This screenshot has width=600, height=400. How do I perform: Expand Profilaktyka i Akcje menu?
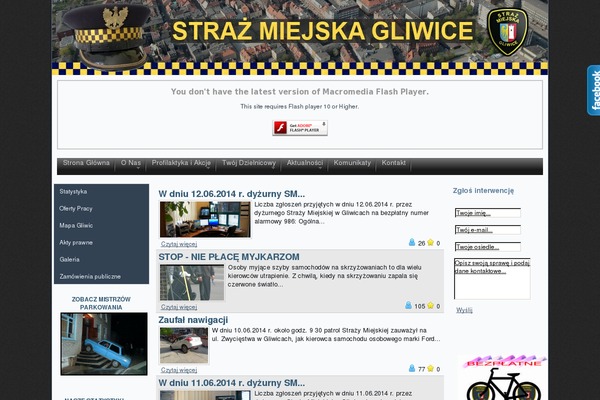181,163
